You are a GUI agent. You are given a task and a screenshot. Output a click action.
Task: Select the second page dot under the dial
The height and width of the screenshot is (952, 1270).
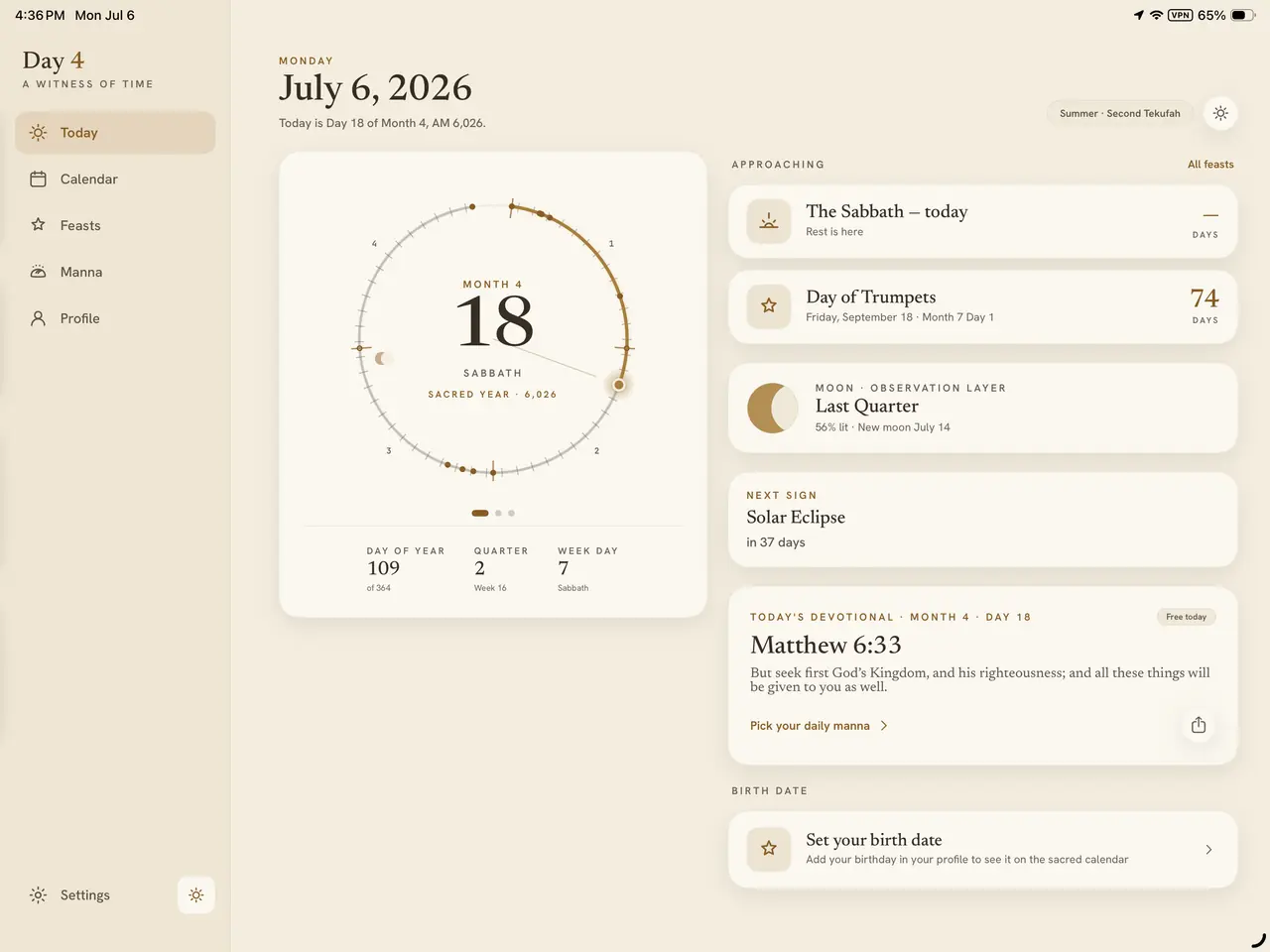tap(498, 513)
